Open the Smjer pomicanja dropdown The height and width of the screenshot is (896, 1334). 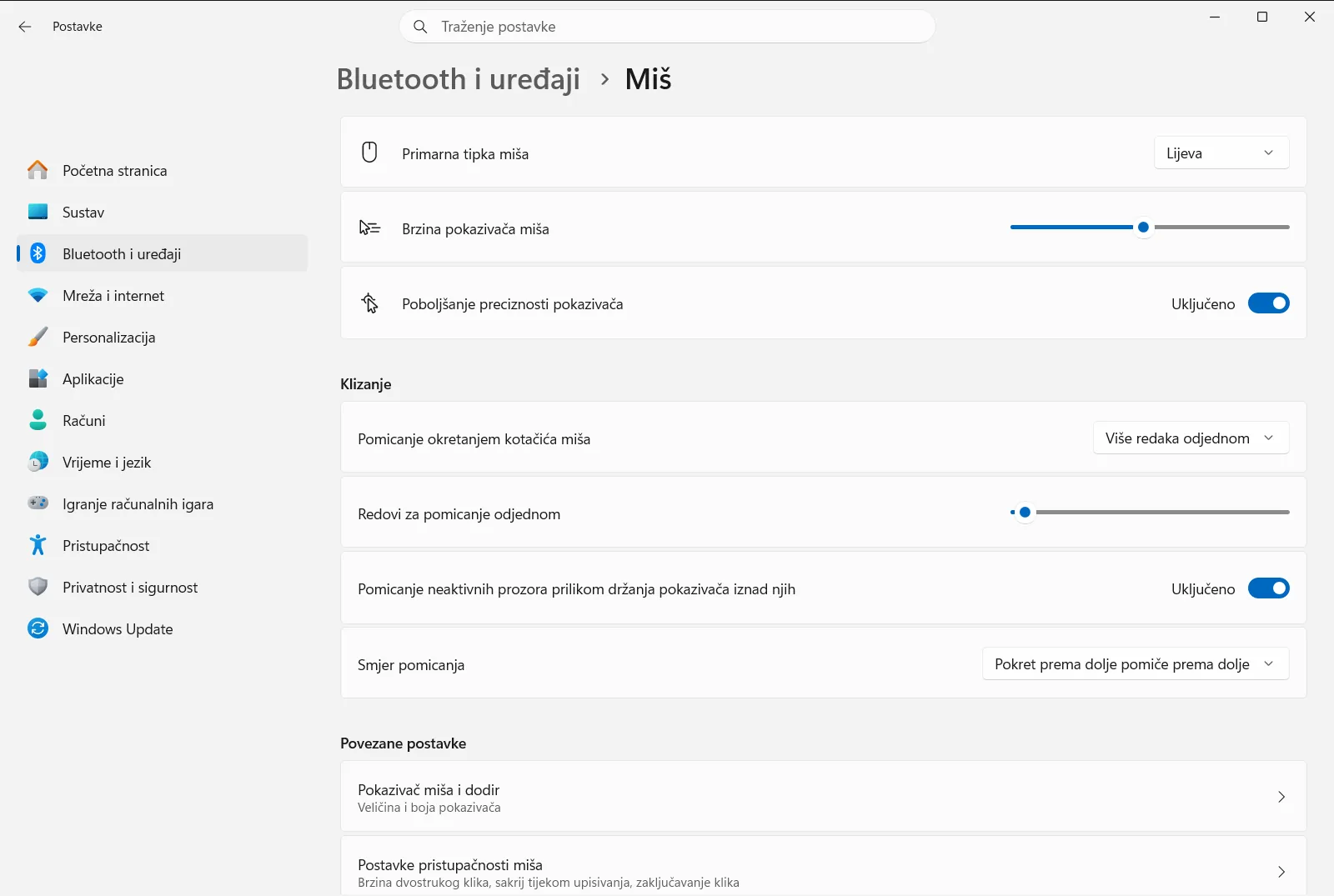(1136, 664)
